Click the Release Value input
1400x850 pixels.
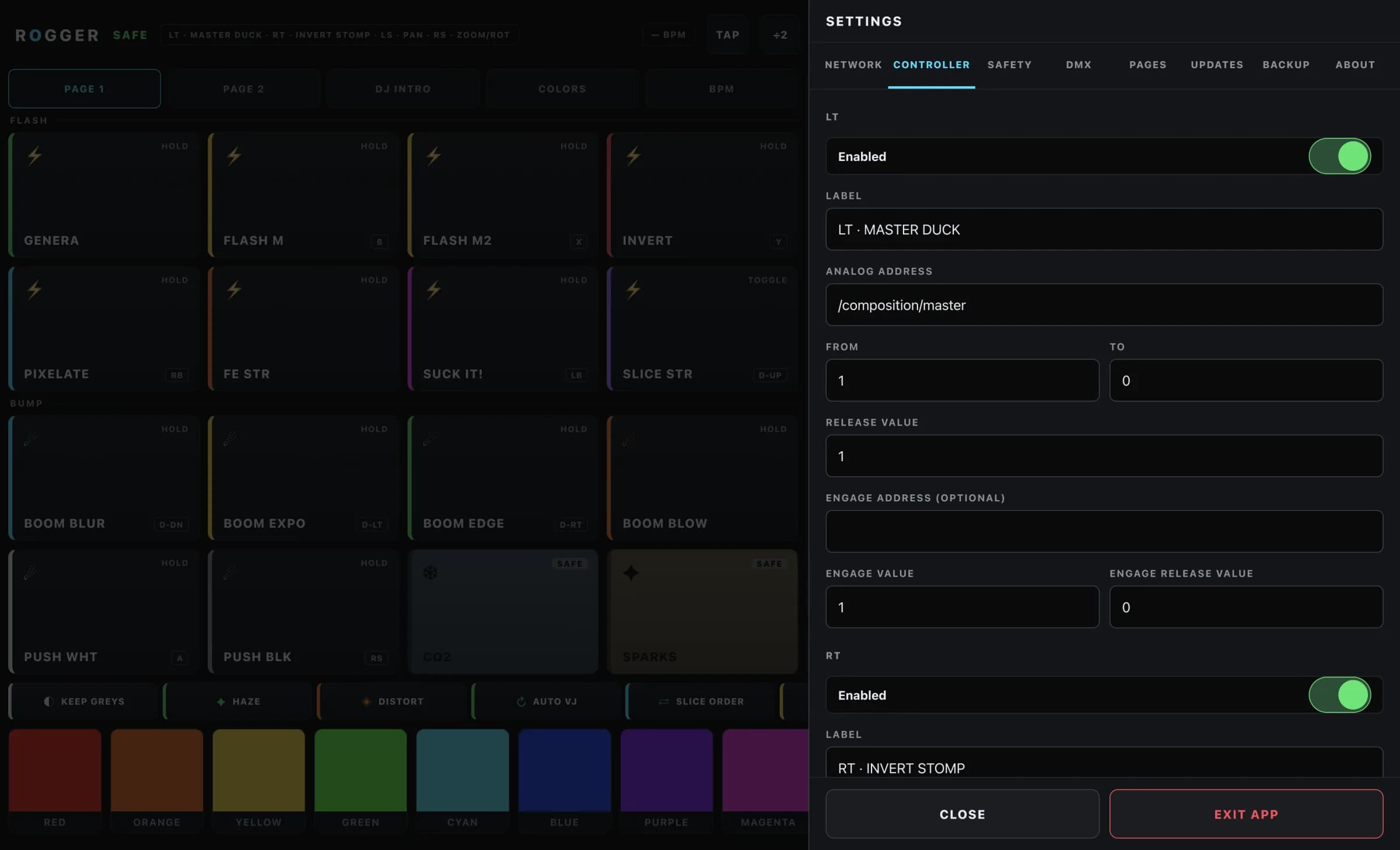point(1104,456)
